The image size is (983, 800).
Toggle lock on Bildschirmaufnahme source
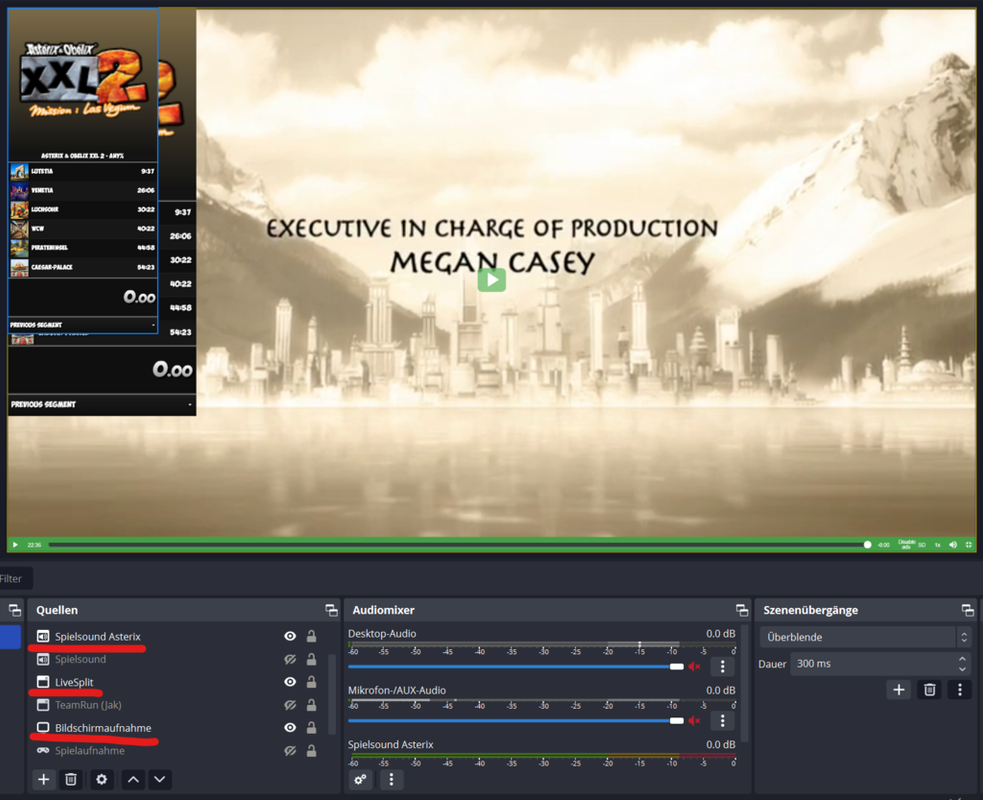[x=311, y=727]
